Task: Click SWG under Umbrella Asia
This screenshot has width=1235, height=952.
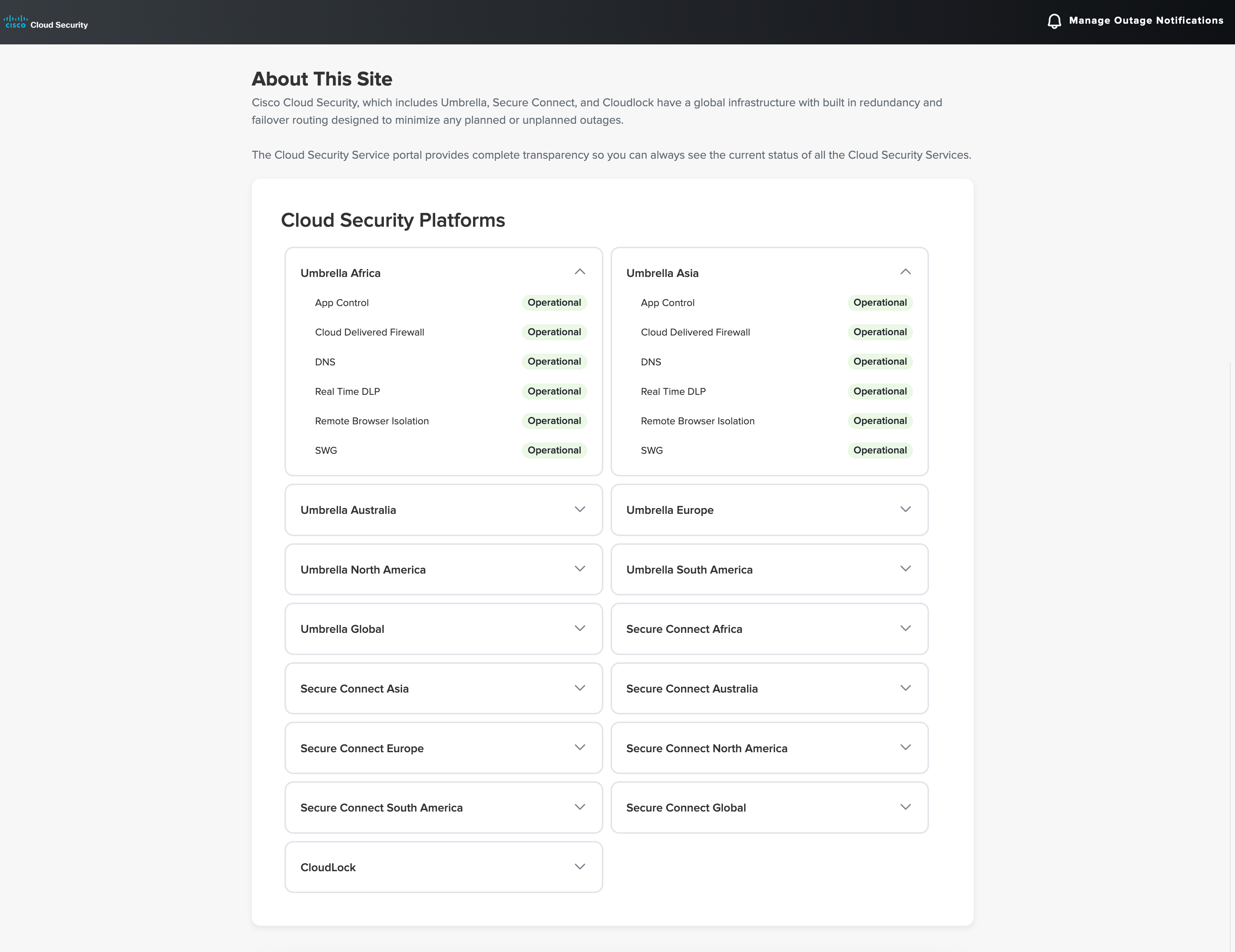Action: 651,451
